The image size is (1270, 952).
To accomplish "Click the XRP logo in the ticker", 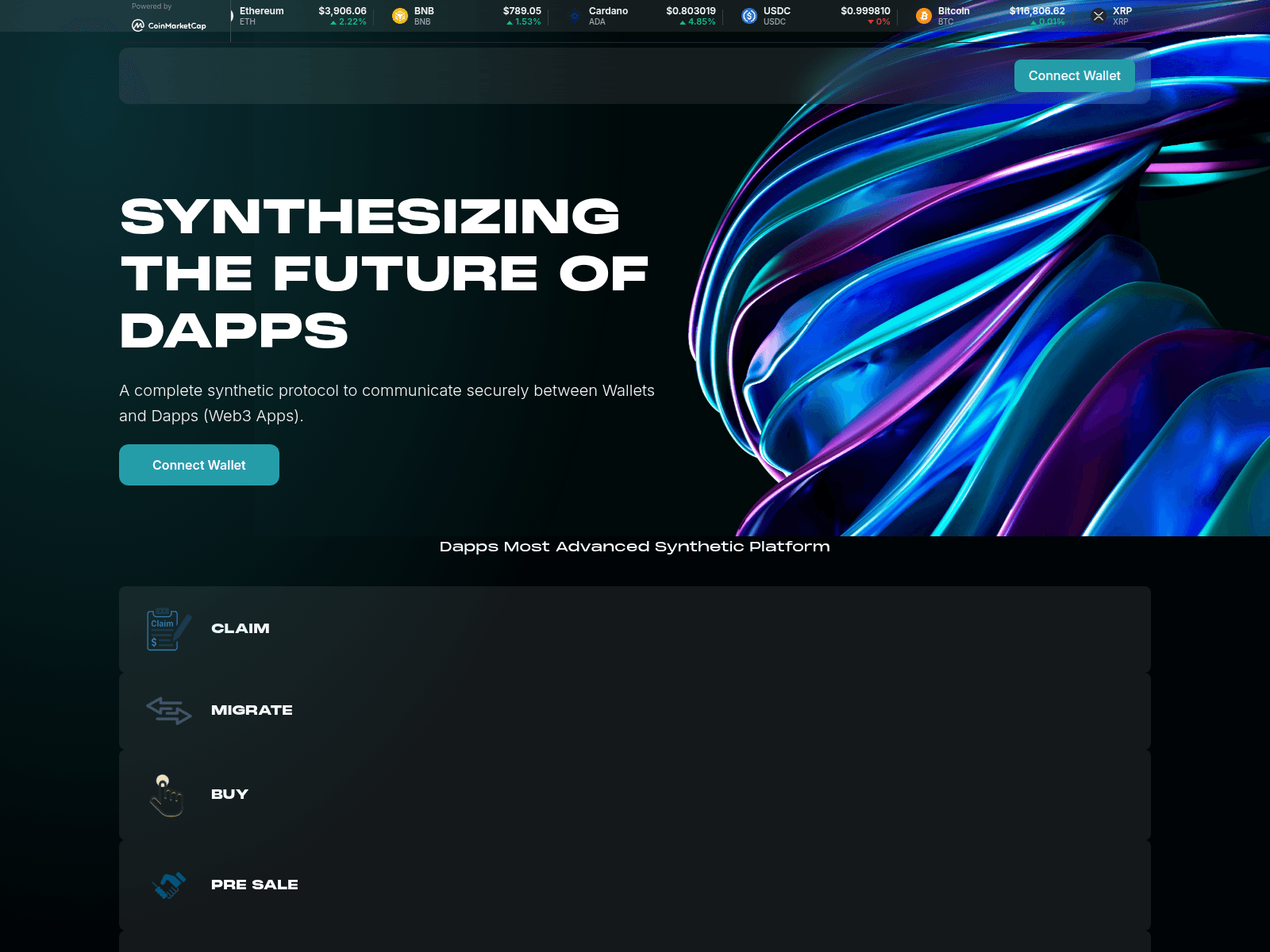I will coord(1098,16).
